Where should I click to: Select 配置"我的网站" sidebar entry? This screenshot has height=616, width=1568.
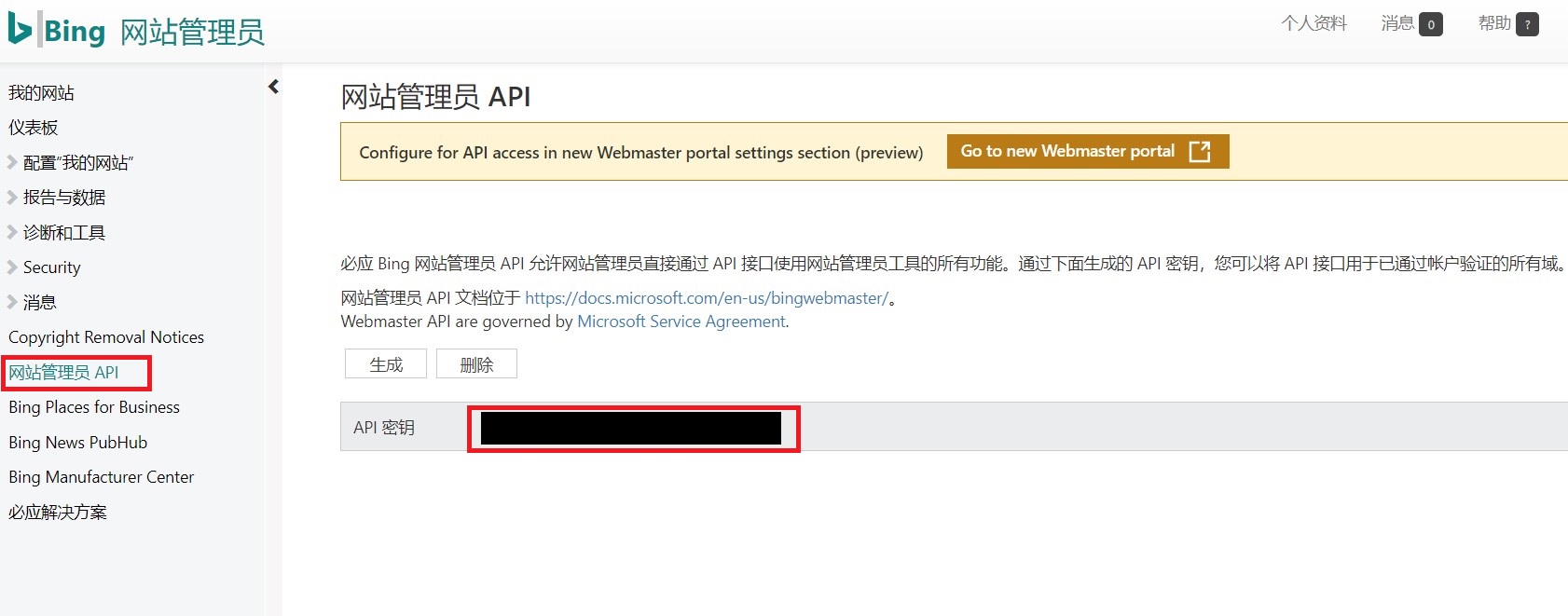tap(78, 163)
